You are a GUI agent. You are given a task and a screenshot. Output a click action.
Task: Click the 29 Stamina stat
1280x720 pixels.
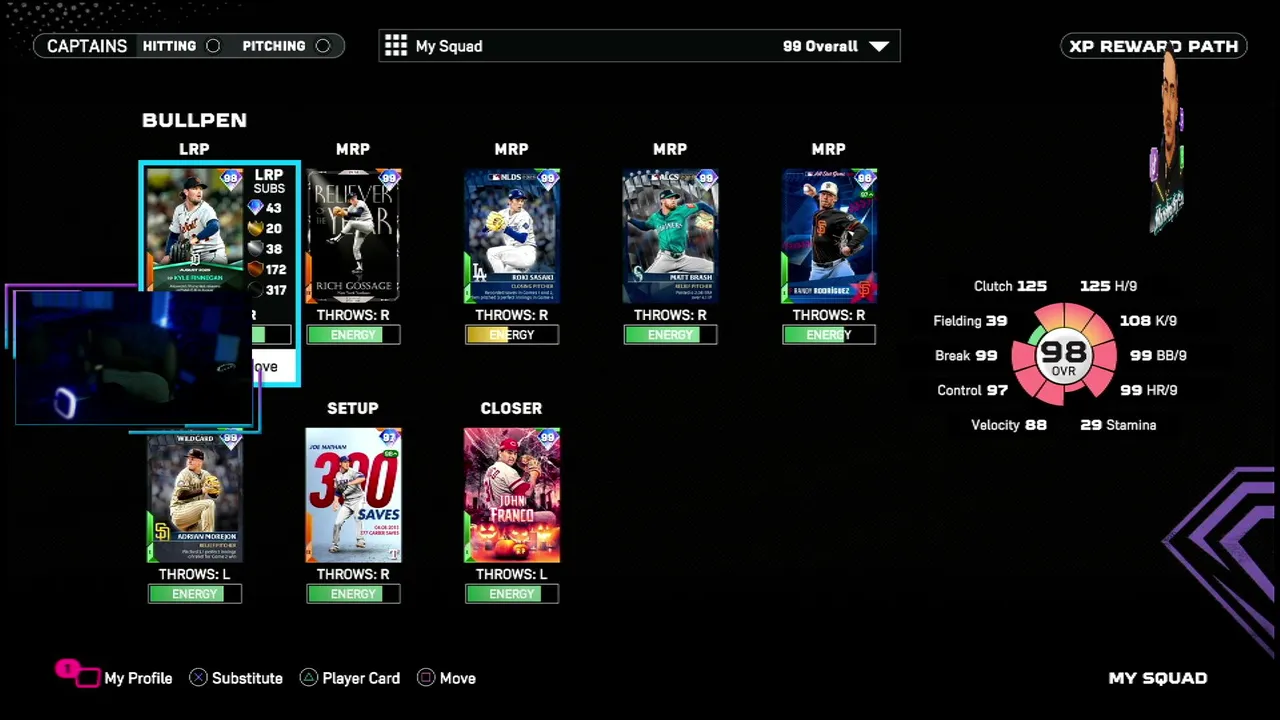[x=1118, y=425]
